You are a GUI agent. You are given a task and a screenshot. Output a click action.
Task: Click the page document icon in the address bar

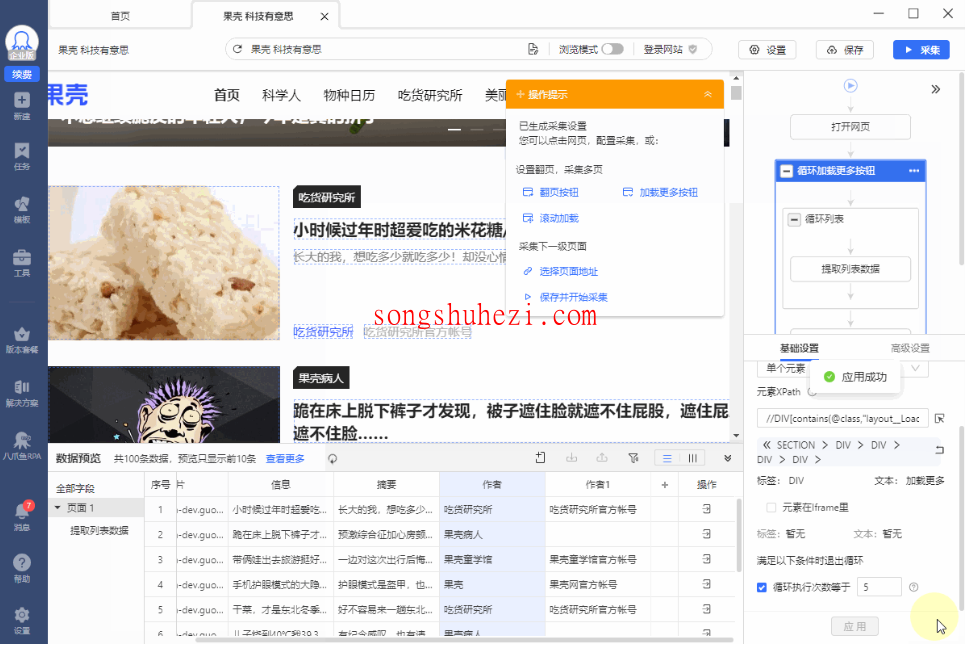pyautogui.click(x=533, y=49)
